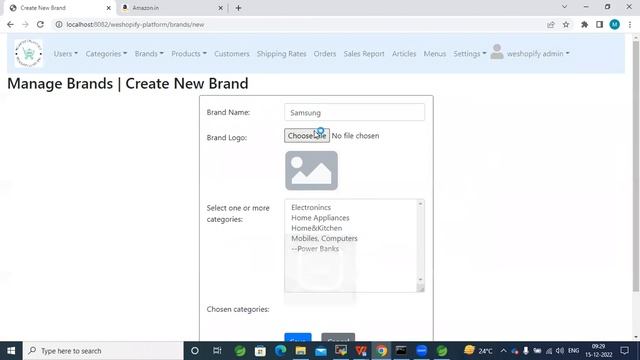Open the Orders page
This screenshot has height=360, width=640.
tap(324, 53)
